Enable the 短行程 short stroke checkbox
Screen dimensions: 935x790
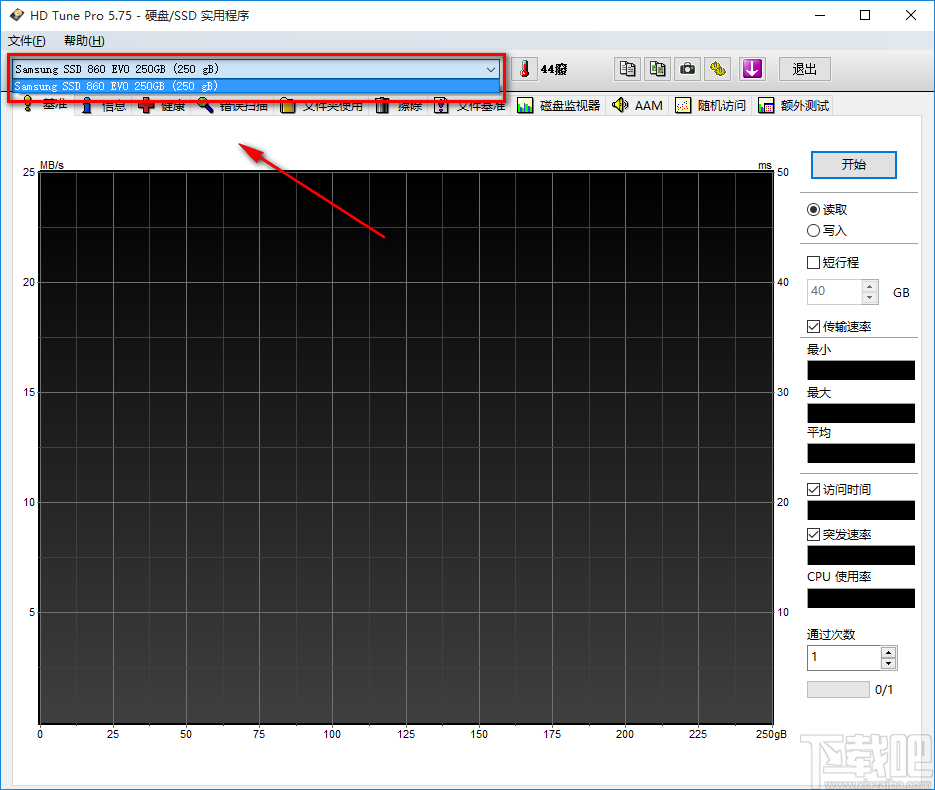tap(814, 263)
